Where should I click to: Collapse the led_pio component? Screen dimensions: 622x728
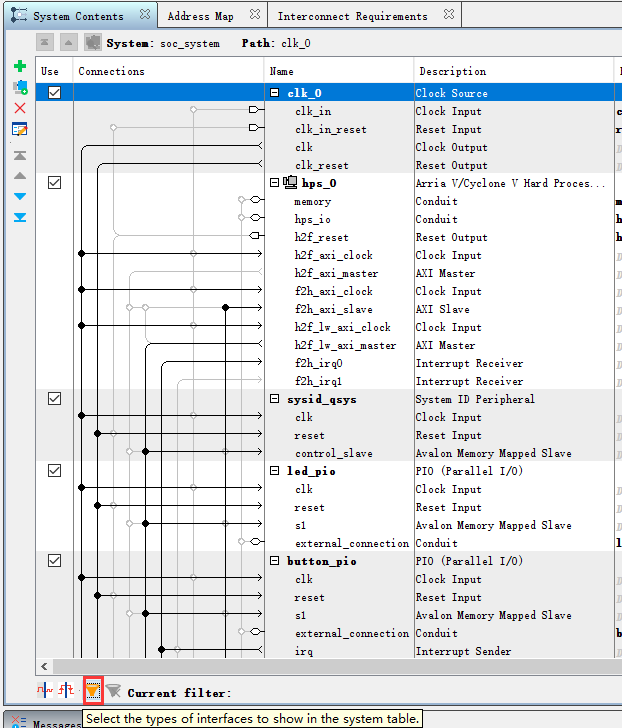tap(274, 470)
